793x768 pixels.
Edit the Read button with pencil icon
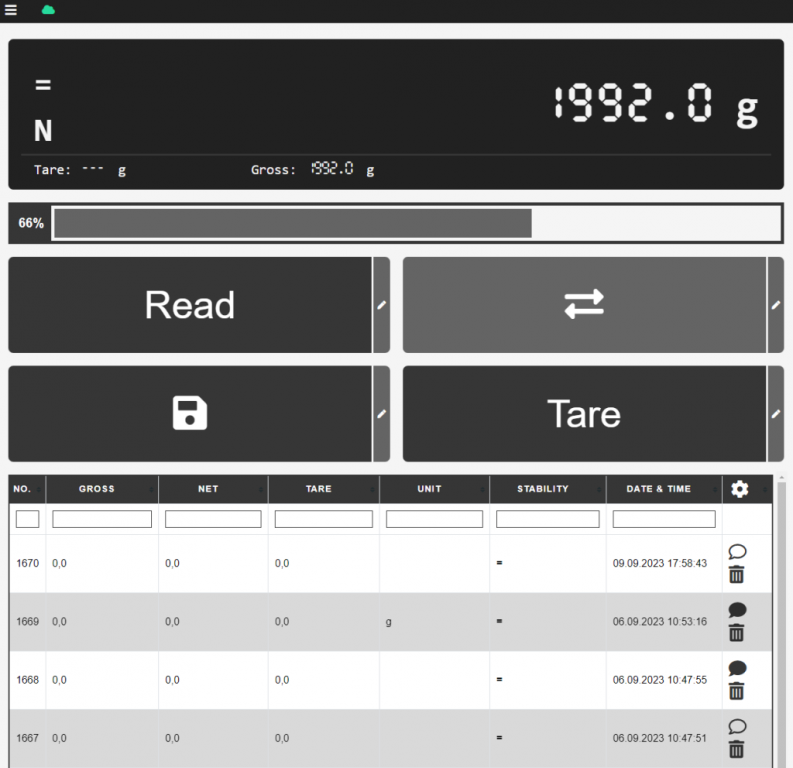(381, 305)
